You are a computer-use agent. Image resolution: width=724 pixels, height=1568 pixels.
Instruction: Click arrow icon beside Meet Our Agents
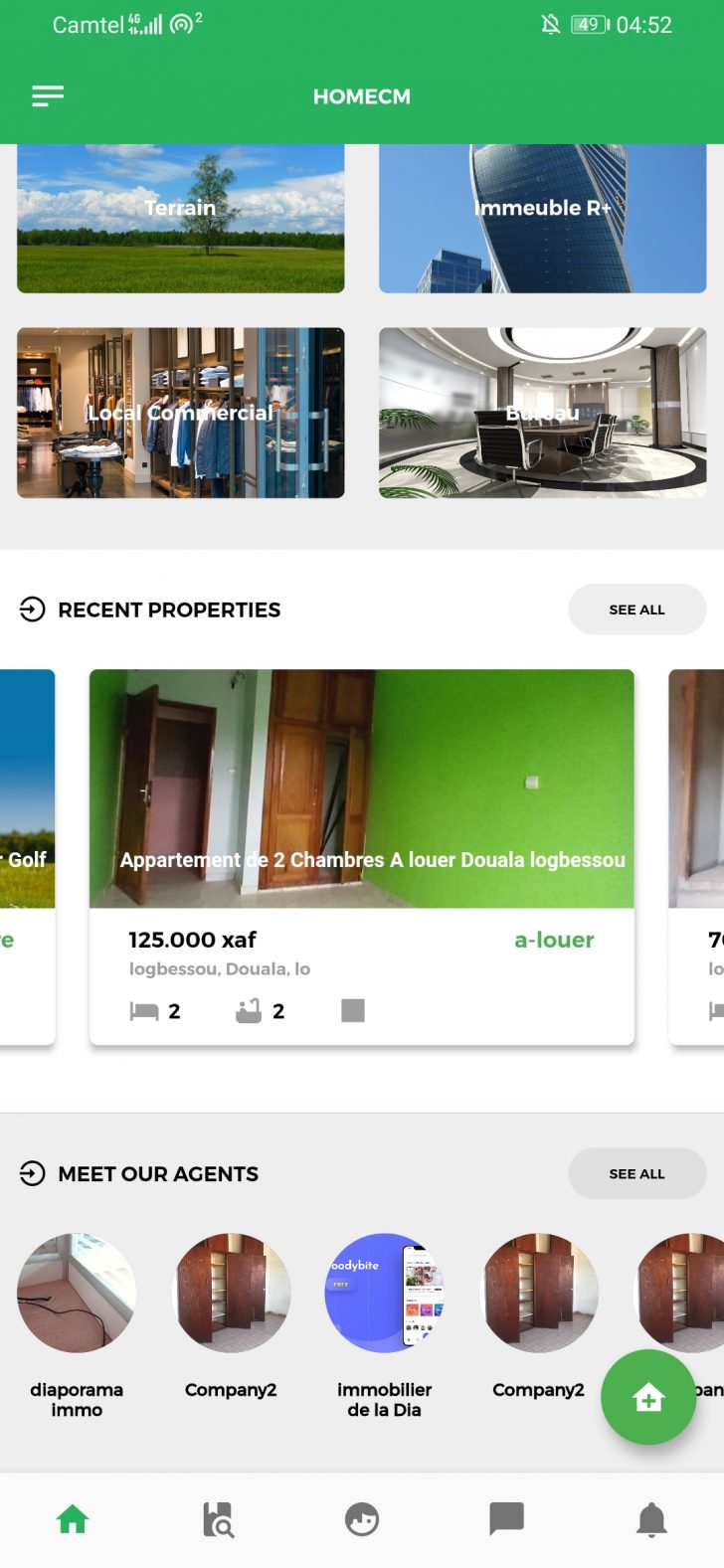pyautogui.click(x=33, y=1174)
